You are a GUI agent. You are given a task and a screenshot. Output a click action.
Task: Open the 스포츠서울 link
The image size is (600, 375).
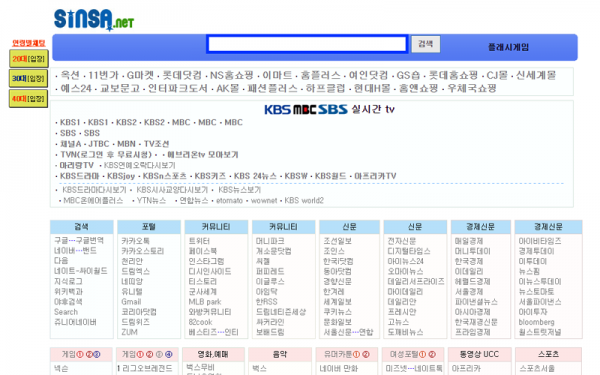click(537, 368)
